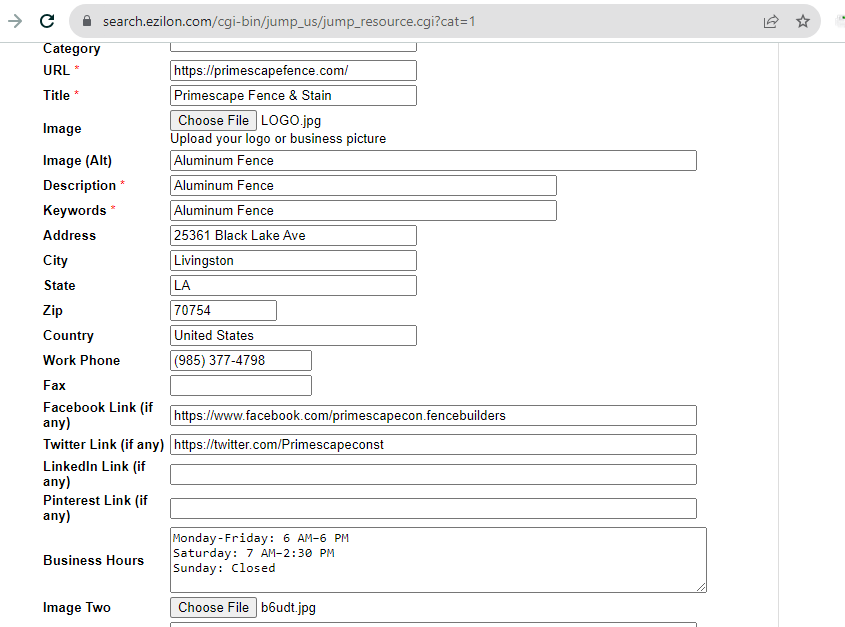Choose File for Image Two upload

(x=213, y=608)
